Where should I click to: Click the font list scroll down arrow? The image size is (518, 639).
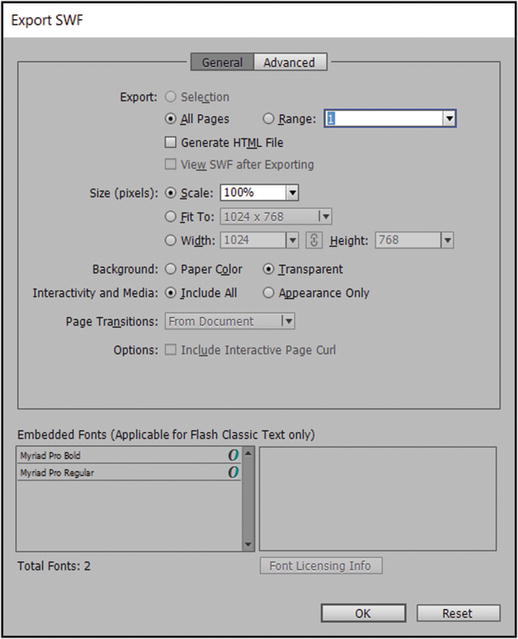(248, 544)
